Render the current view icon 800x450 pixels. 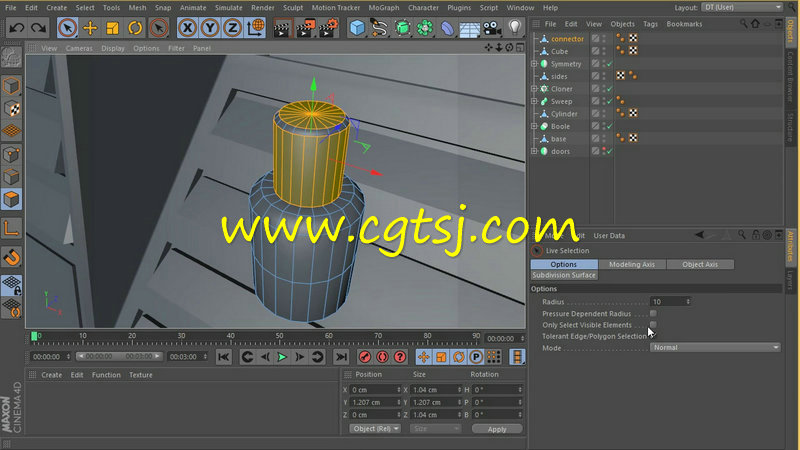pyautogui.click(x=282, y=28)
